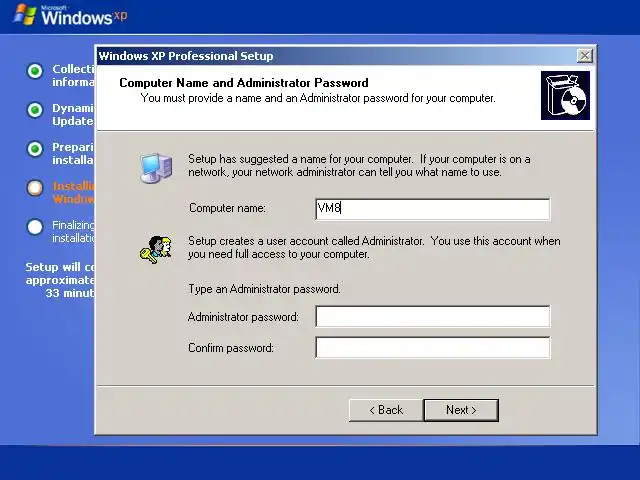Click the Collecting information step indicator
The image size is (640, 480).
pyautogui.click(x=35, y=71)
